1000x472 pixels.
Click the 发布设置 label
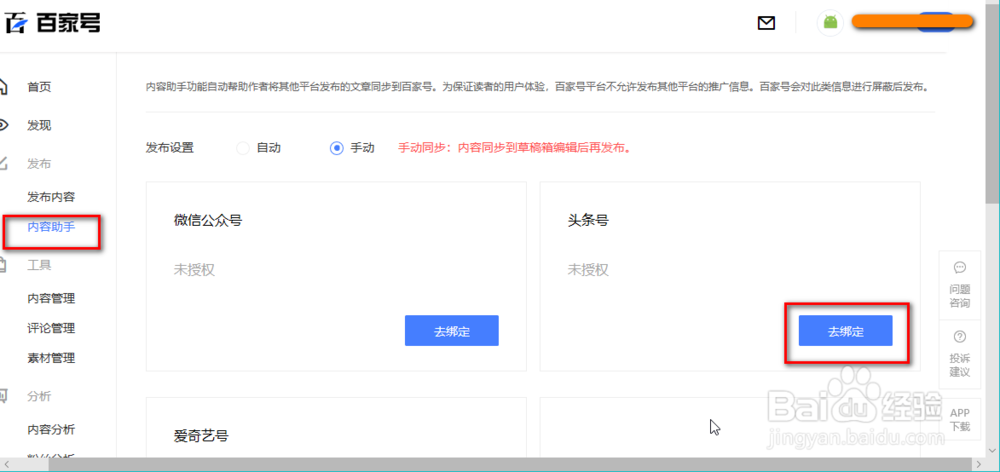click(170, 148)
